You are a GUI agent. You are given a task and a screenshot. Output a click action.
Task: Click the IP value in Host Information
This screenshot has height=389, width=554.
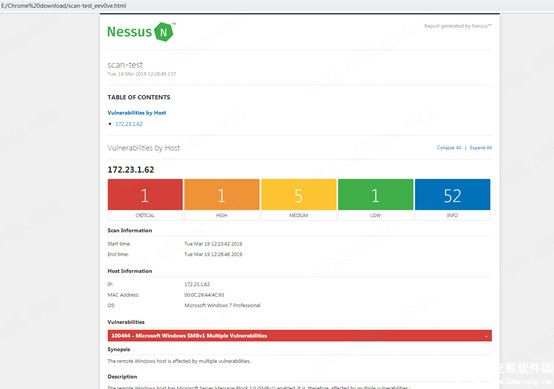pyautogui.click(x=197, y=284)
